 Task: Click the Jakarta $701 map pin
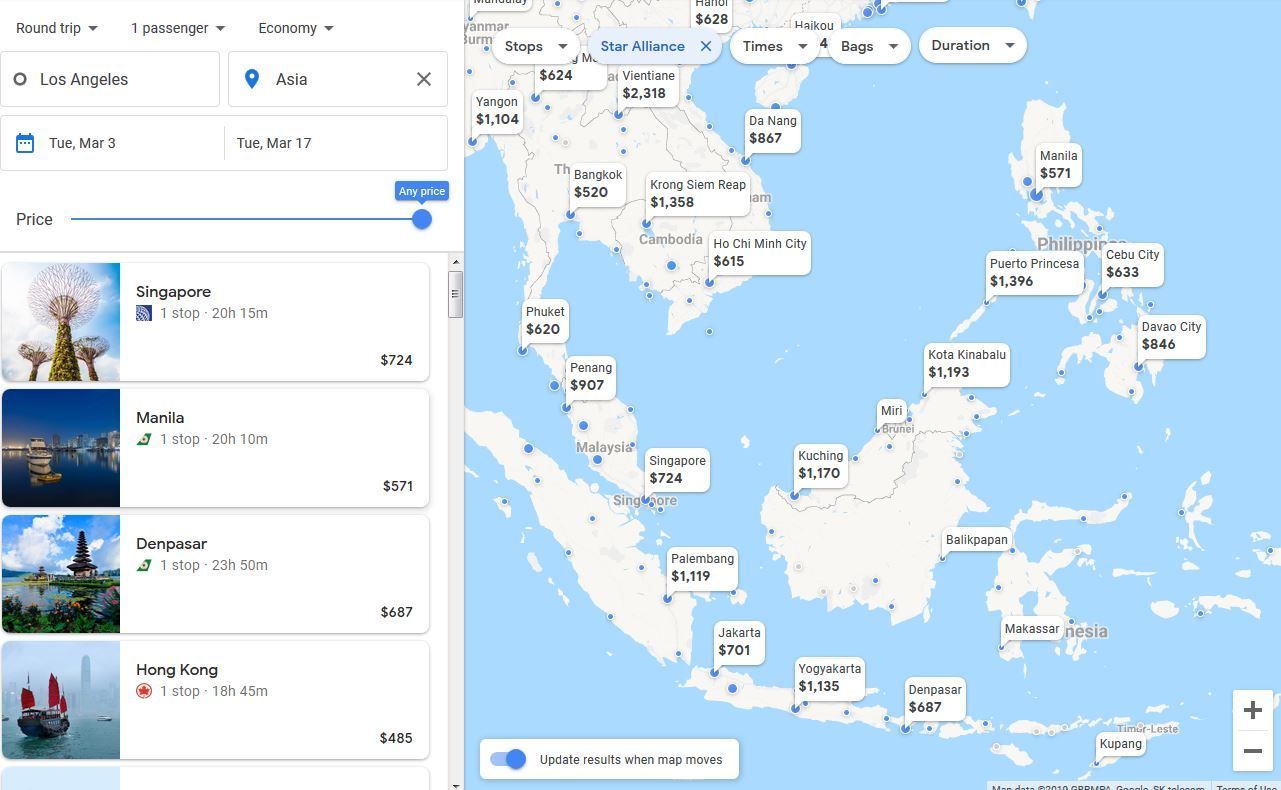point(739,642)
